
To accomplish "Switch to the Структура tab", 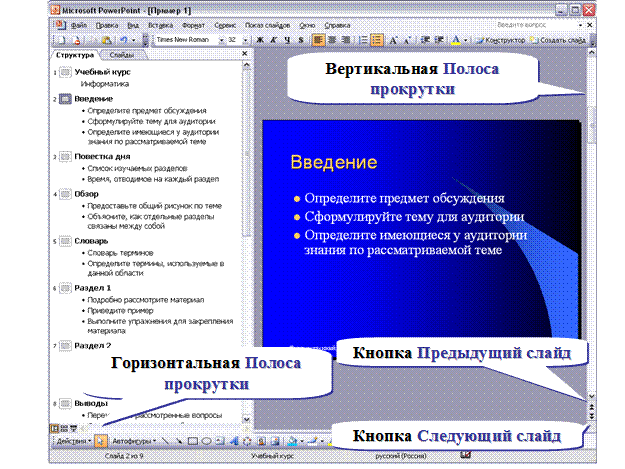I will 75,55.
